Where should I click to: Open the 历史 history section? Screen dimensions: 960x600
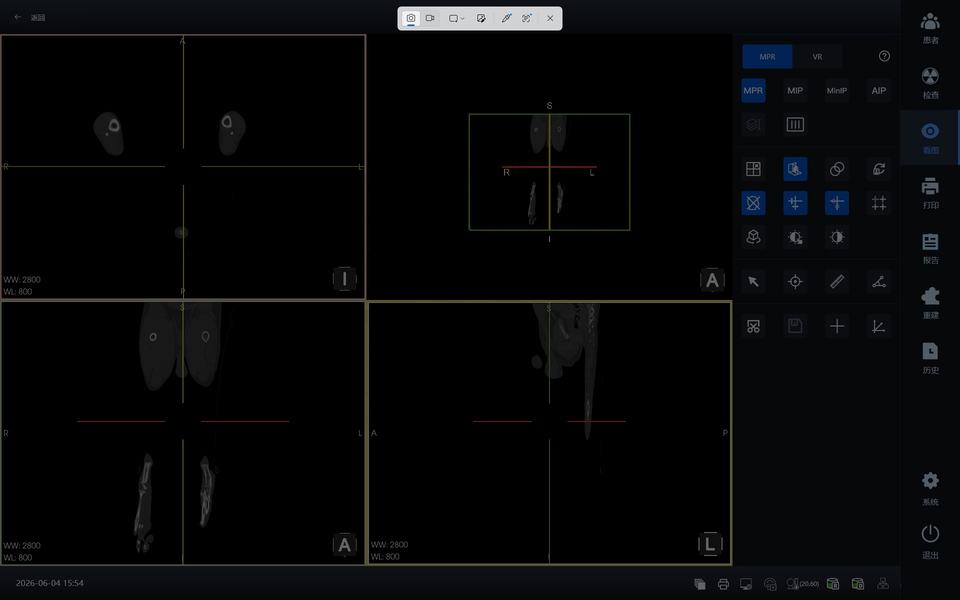[x=930, y=358]
